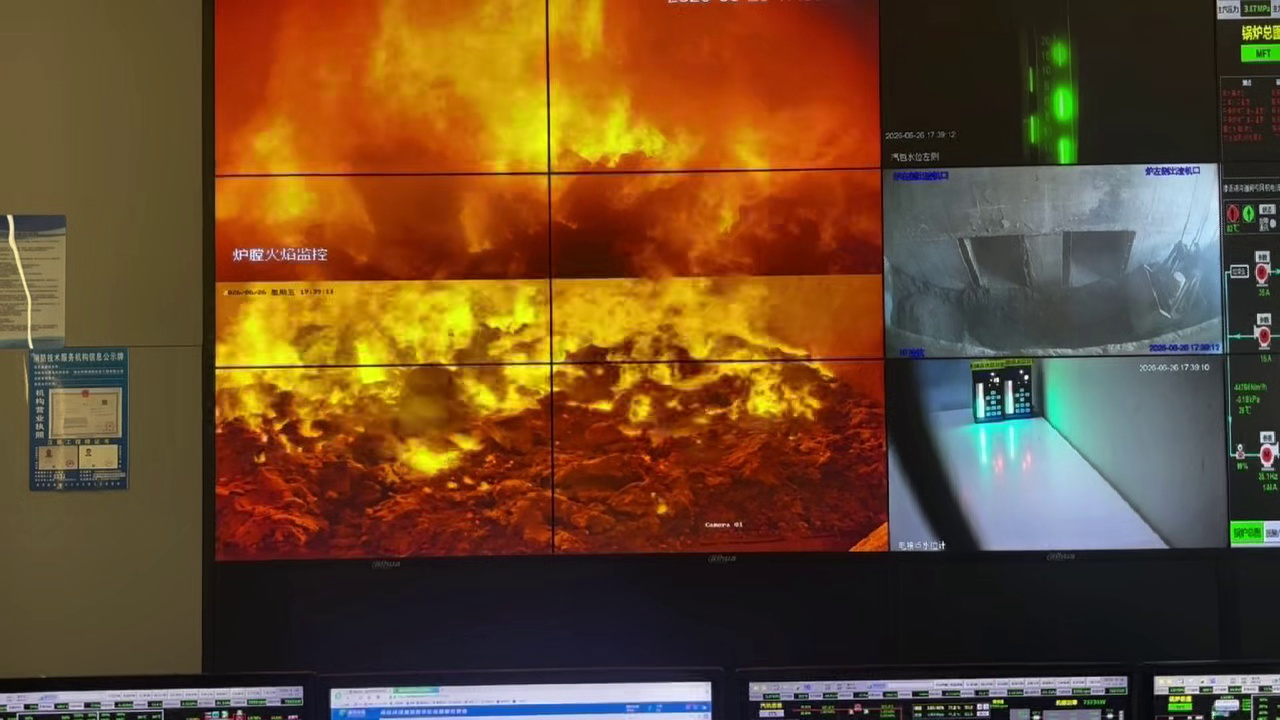Click the 汽包水位左侧 camera label

(915, 157)
